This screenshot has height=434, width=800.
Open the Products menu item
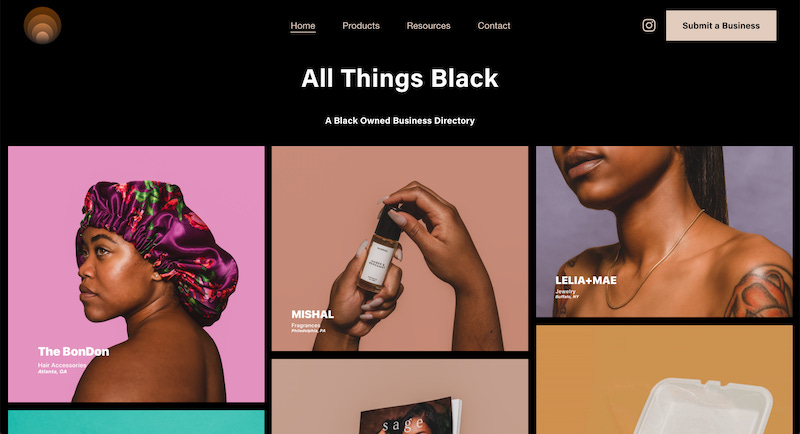point(361,25)
